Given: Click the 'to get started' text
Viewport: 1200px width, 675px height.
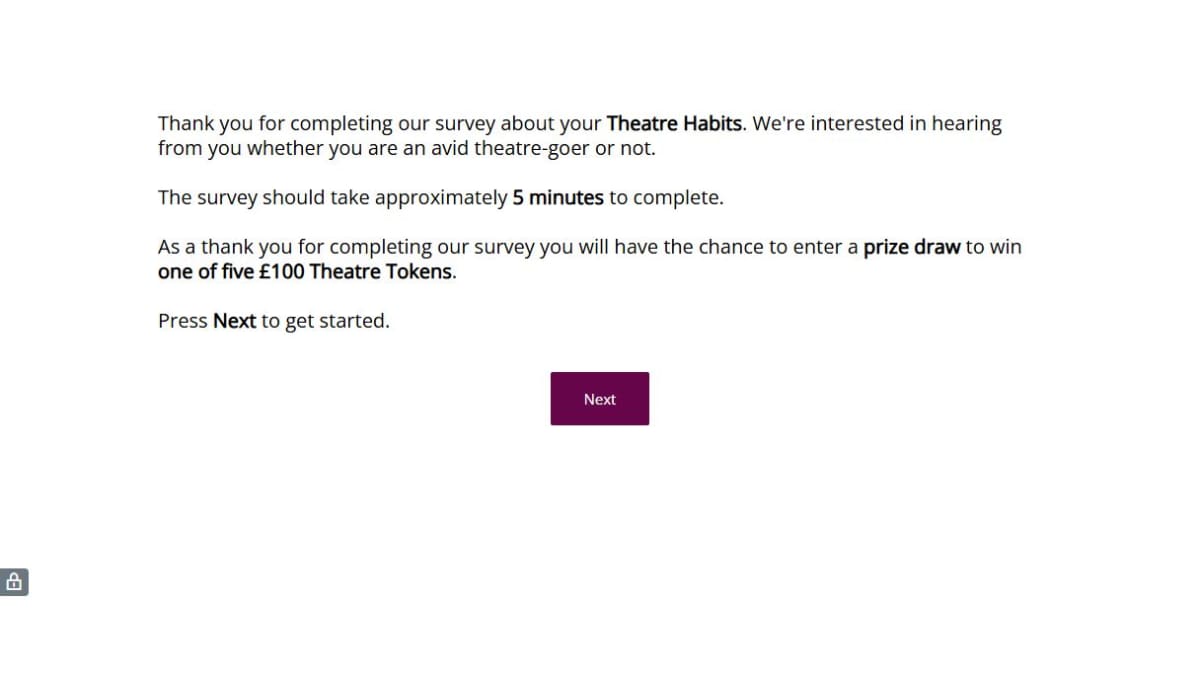Looking at the screenshot, I should coord(323,322).
